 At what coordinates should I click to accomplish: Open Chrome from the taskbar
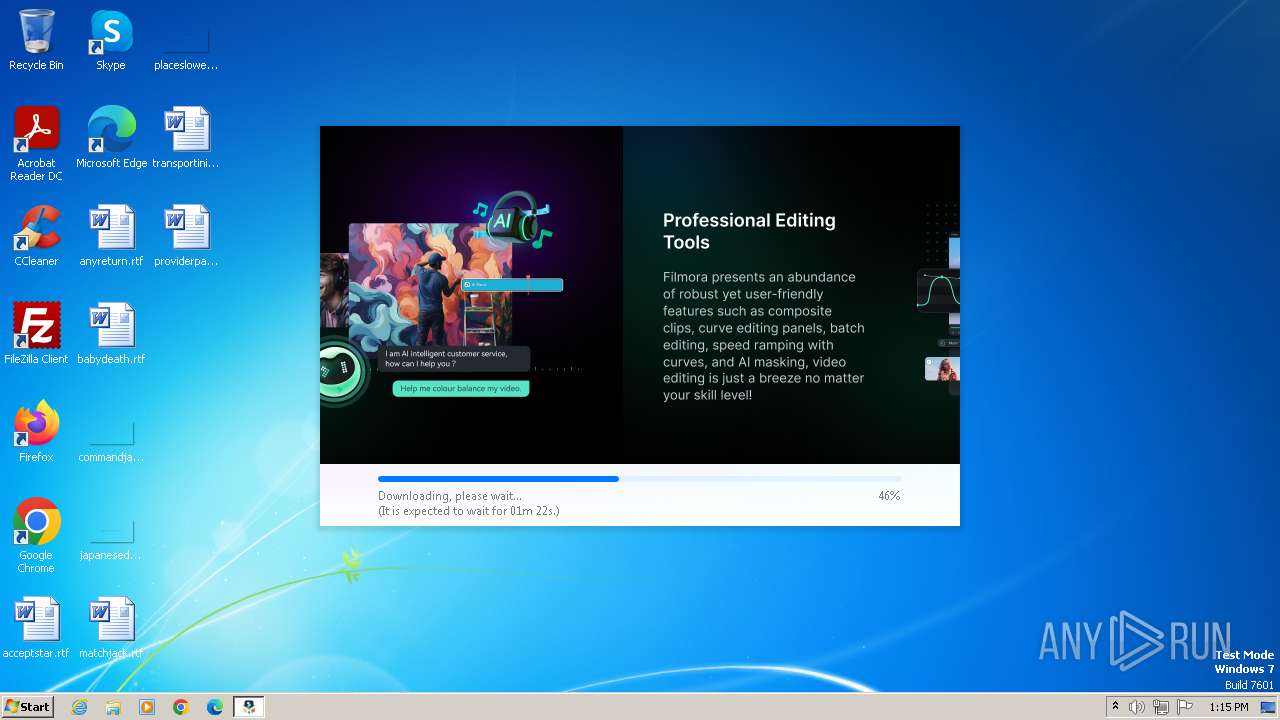click(x=181, y=707)
